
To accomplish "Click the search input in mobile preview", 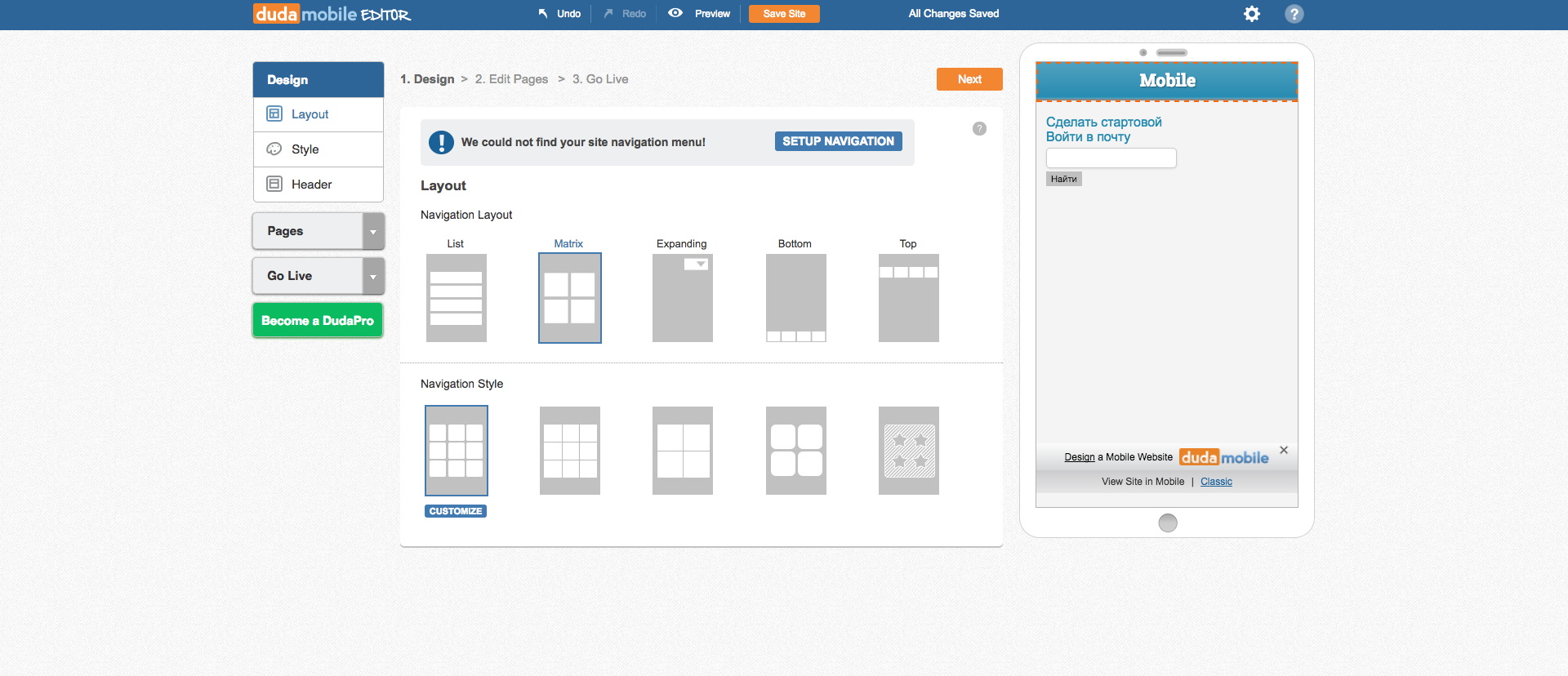I will pos(1111,158).
